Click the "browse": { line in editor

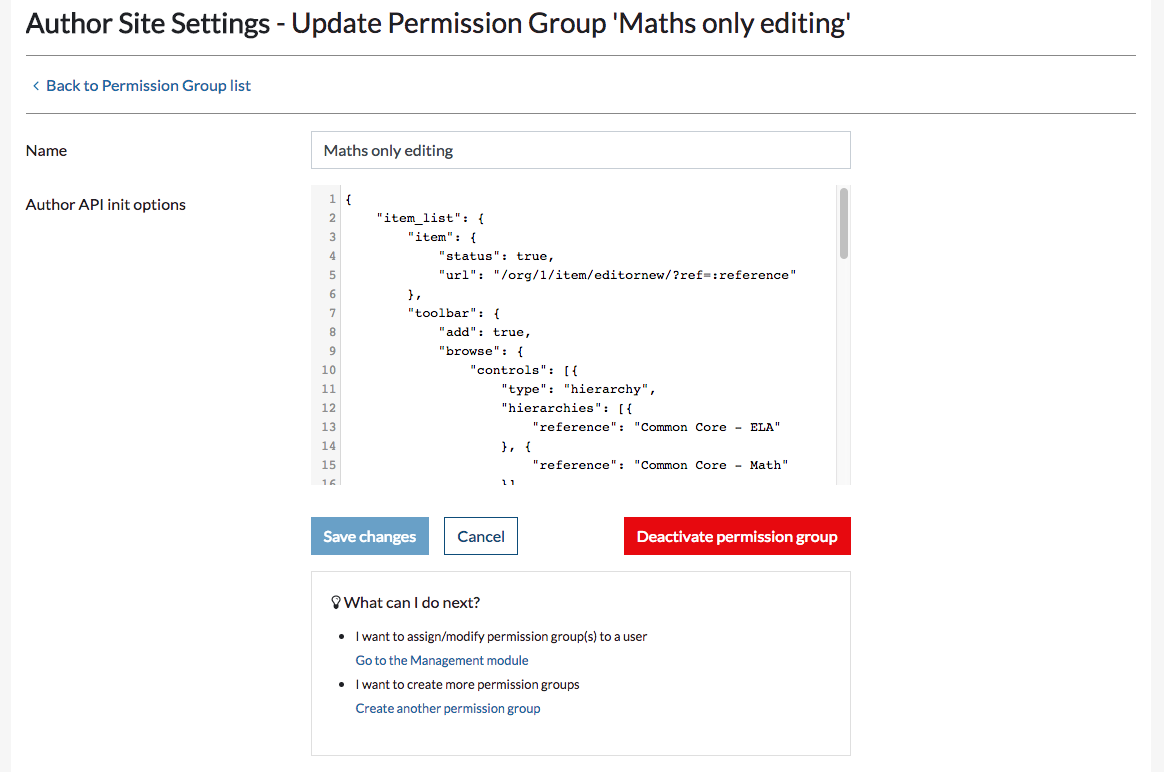[481, 351]
